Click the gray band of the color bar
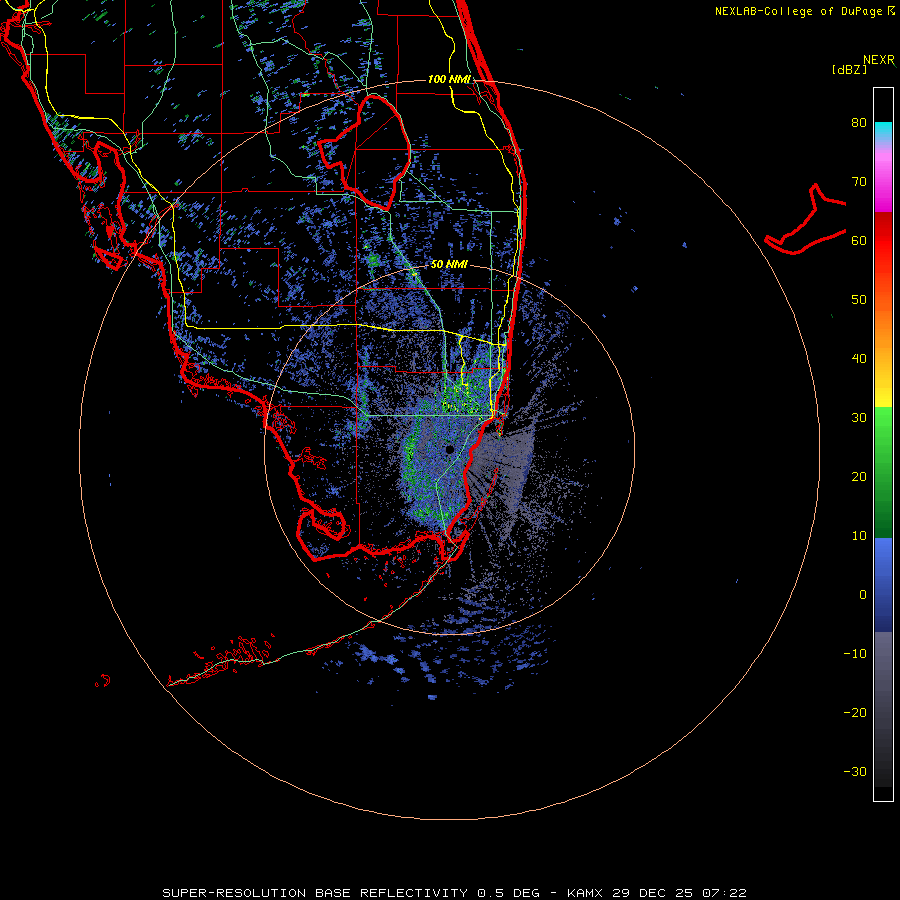900x900 pixels. click(883, 660)
